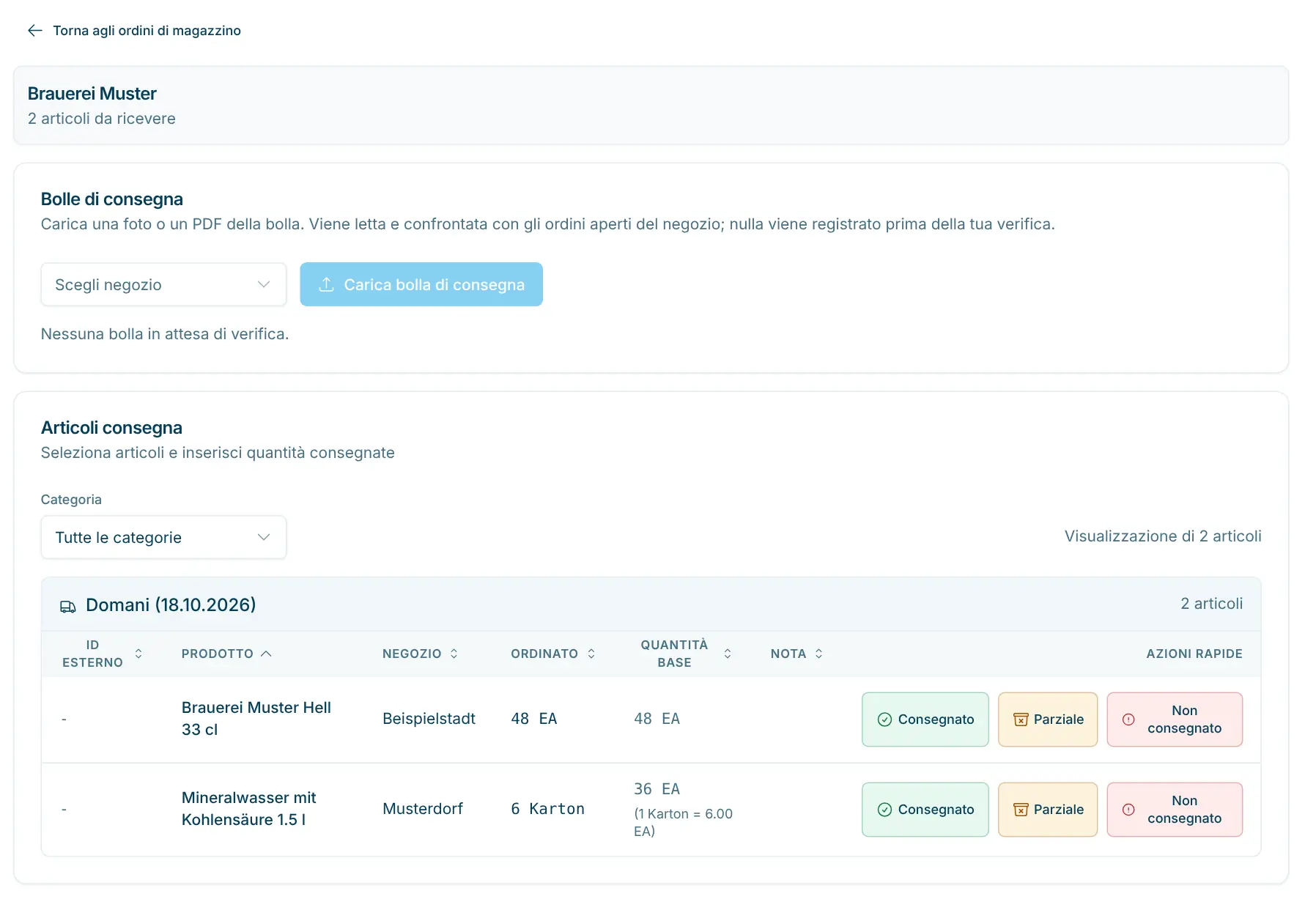Open the Scegli negozio dropdown
This screenshot has width=1316, height=910.
tap(163, 284)
